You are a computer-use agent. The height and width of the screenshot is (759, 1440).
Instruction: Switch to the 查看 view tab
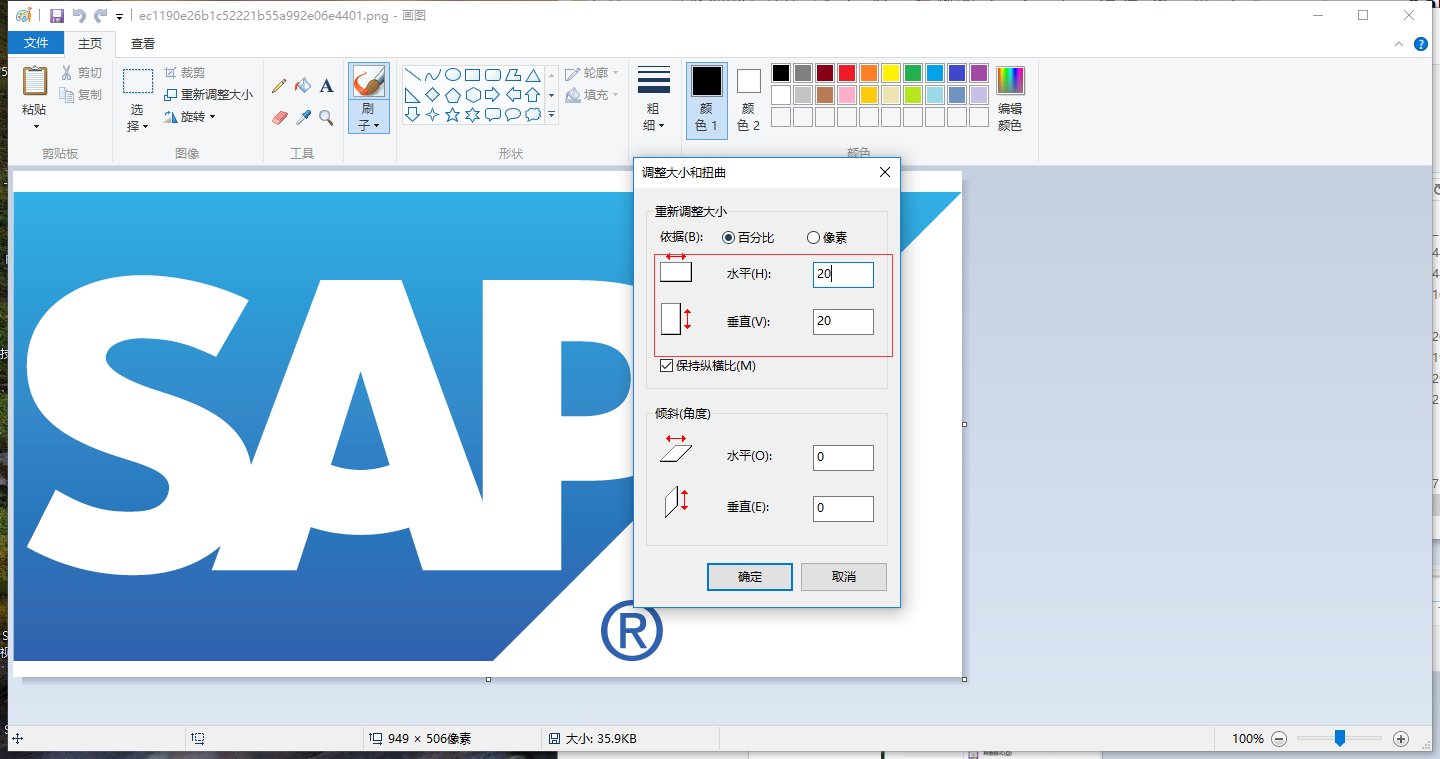point(143,43)
